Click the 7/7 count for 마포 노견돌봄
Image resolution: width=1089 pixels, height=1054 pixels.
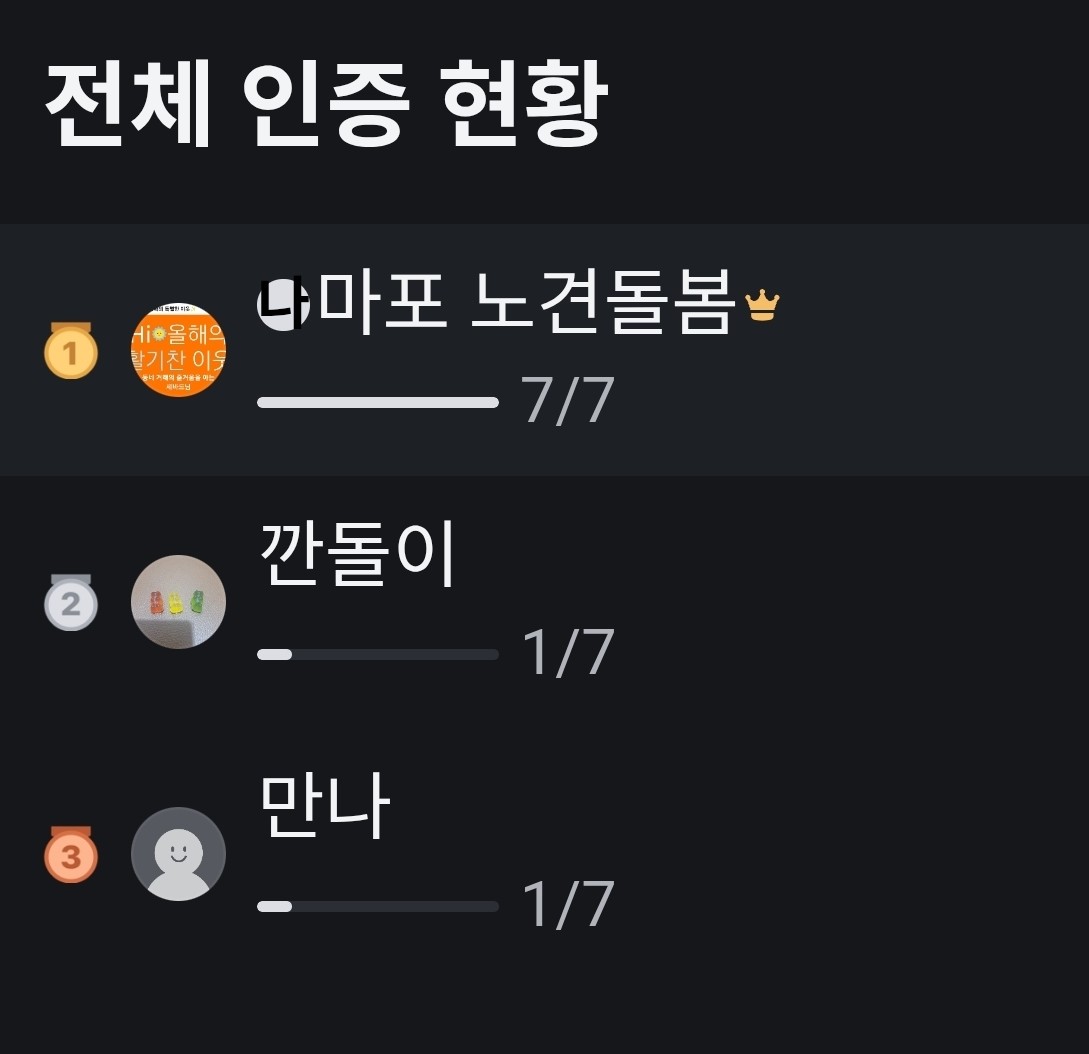[x=567, y=402]
